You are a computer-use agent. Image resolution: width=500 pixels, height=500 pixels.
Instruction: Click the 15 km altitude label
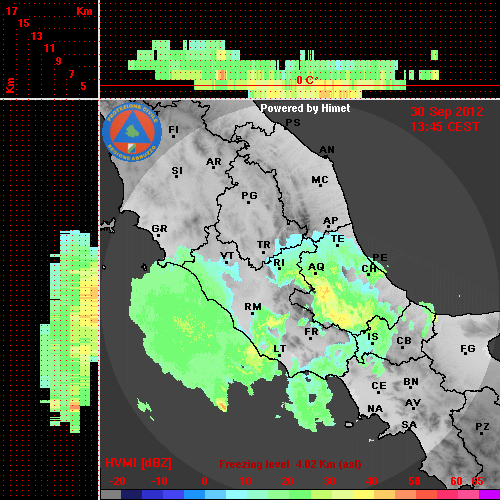(x=24, y=23)
